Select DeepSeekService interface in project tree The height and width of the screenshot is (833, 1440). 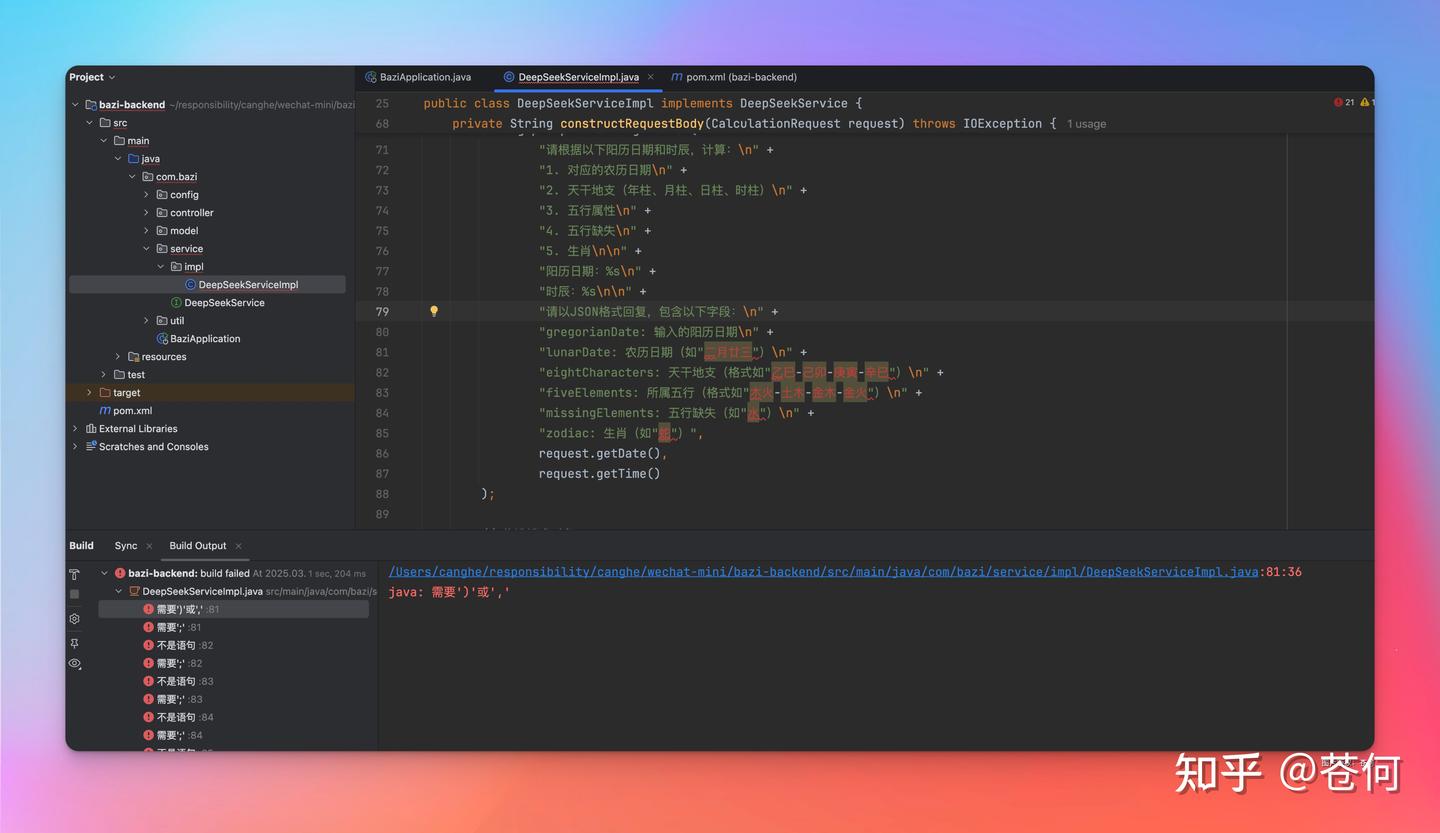click(x=224, y=303)
